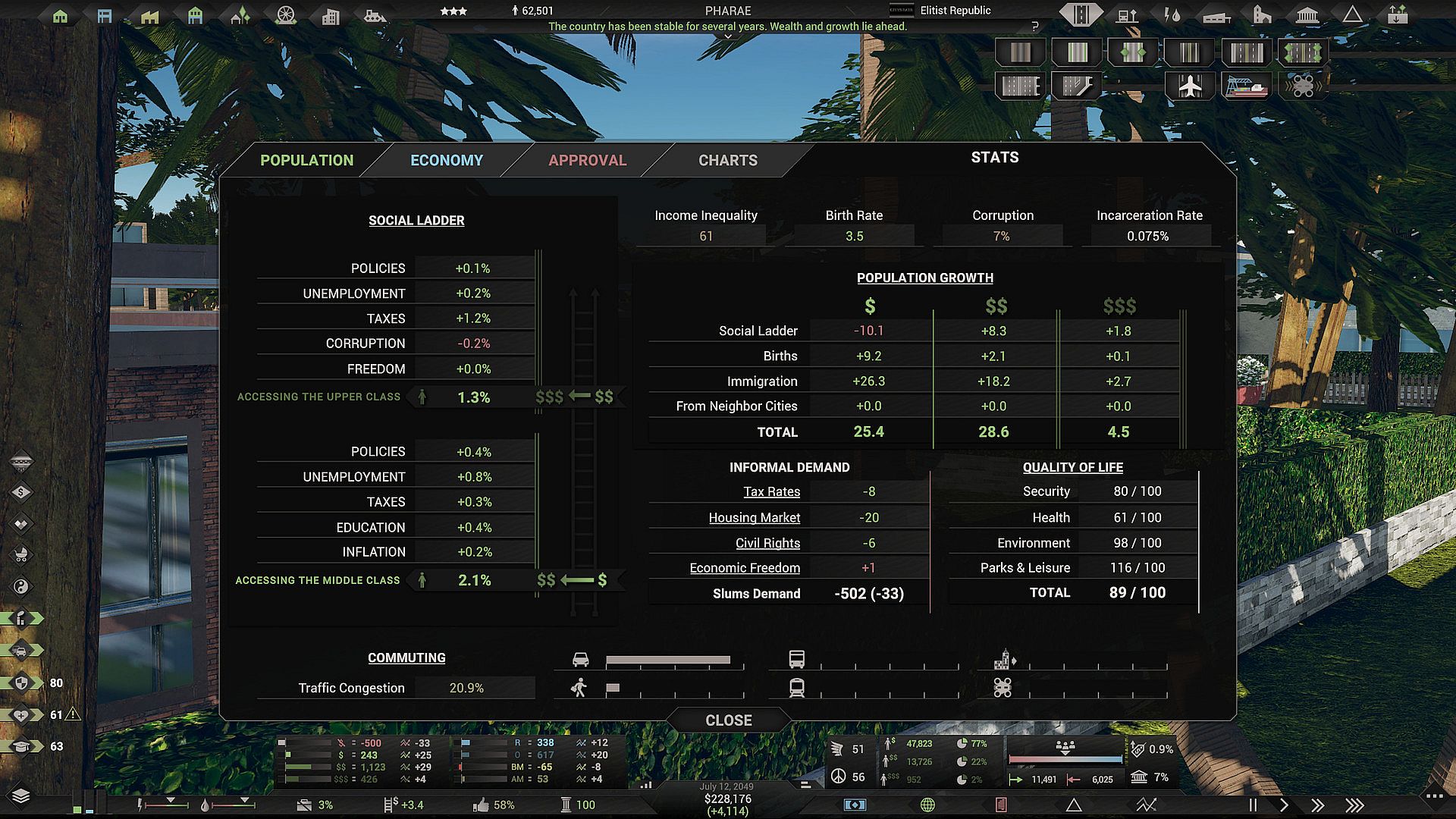Screen dimensions: 1456x819
Task: Expand the bottom bar three-dots menu
Action: pos(1433,795)
